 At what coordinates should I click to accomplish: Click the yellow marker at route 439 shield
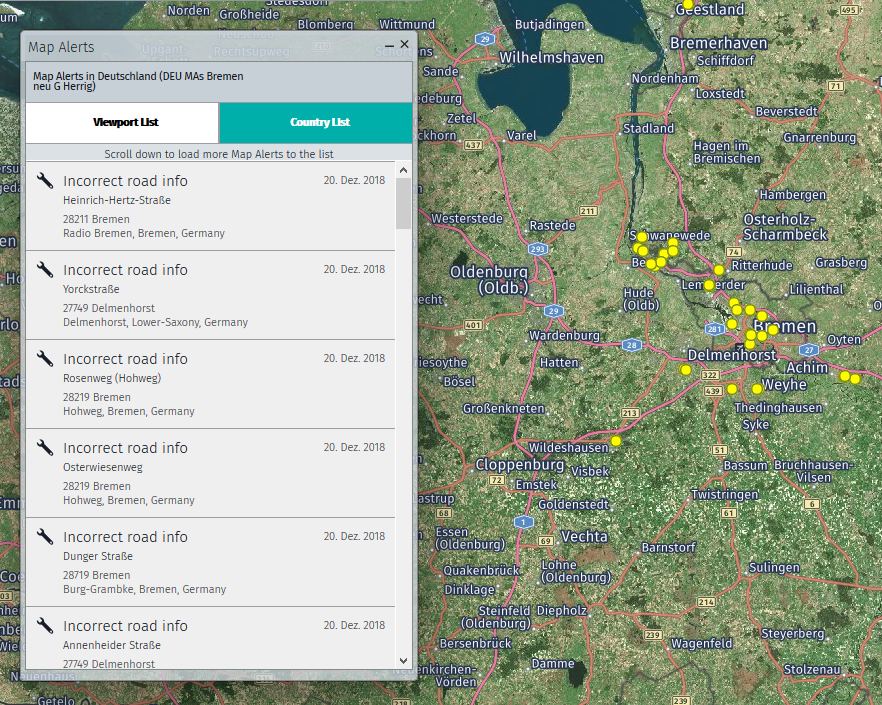click(x=732, y=389)
